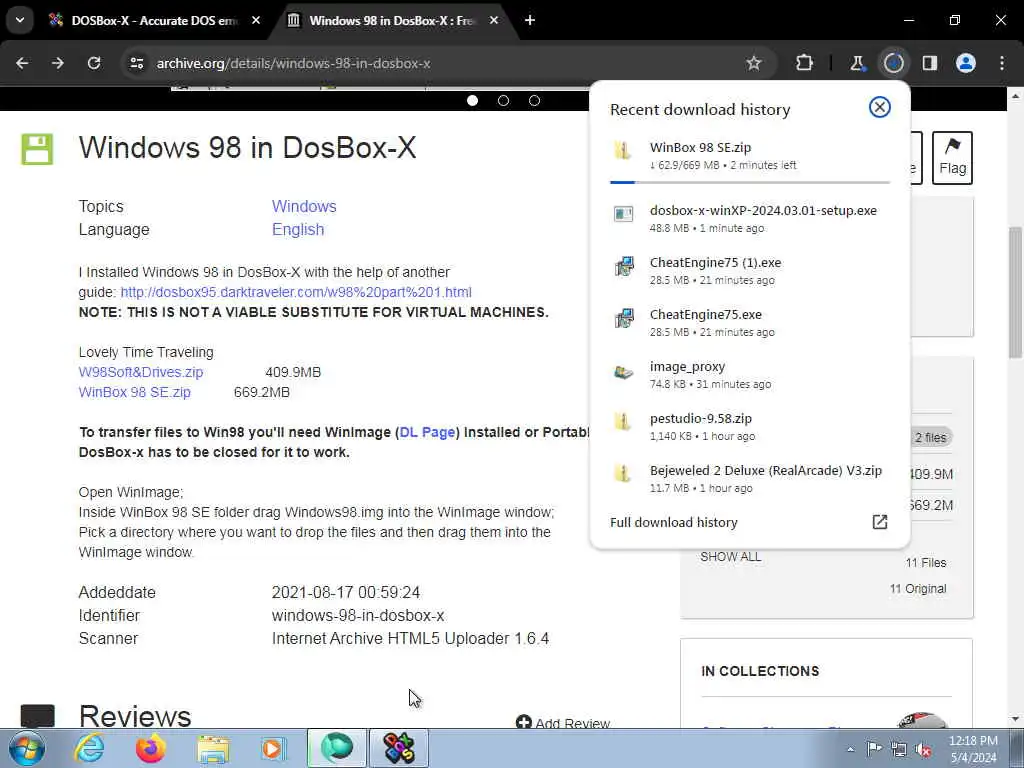Screen dimensions: 1024x768
Task: Open Full download history external icon
Action: [x=880, y=522]
